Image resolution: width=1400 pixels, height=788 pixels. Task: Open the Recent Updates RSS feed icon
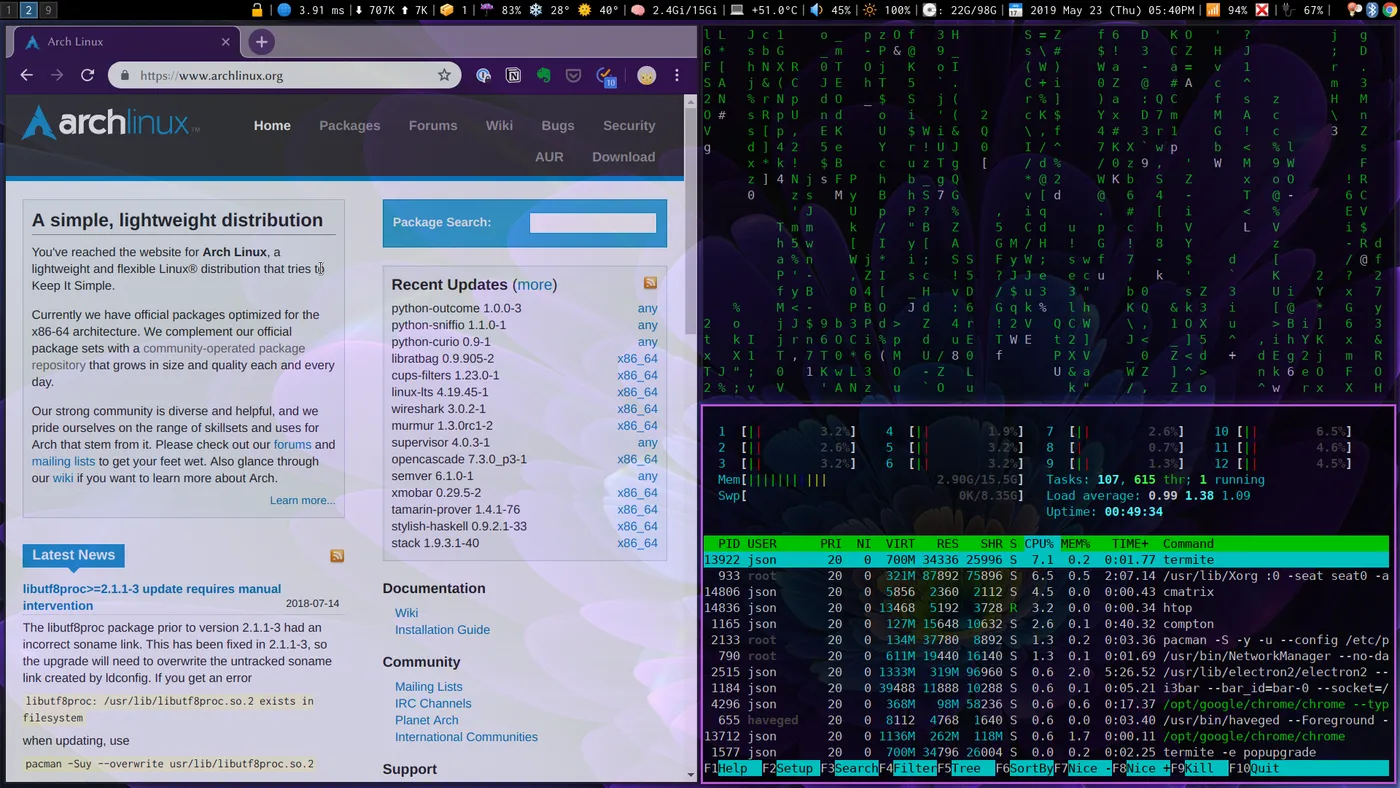pos(650,284)
